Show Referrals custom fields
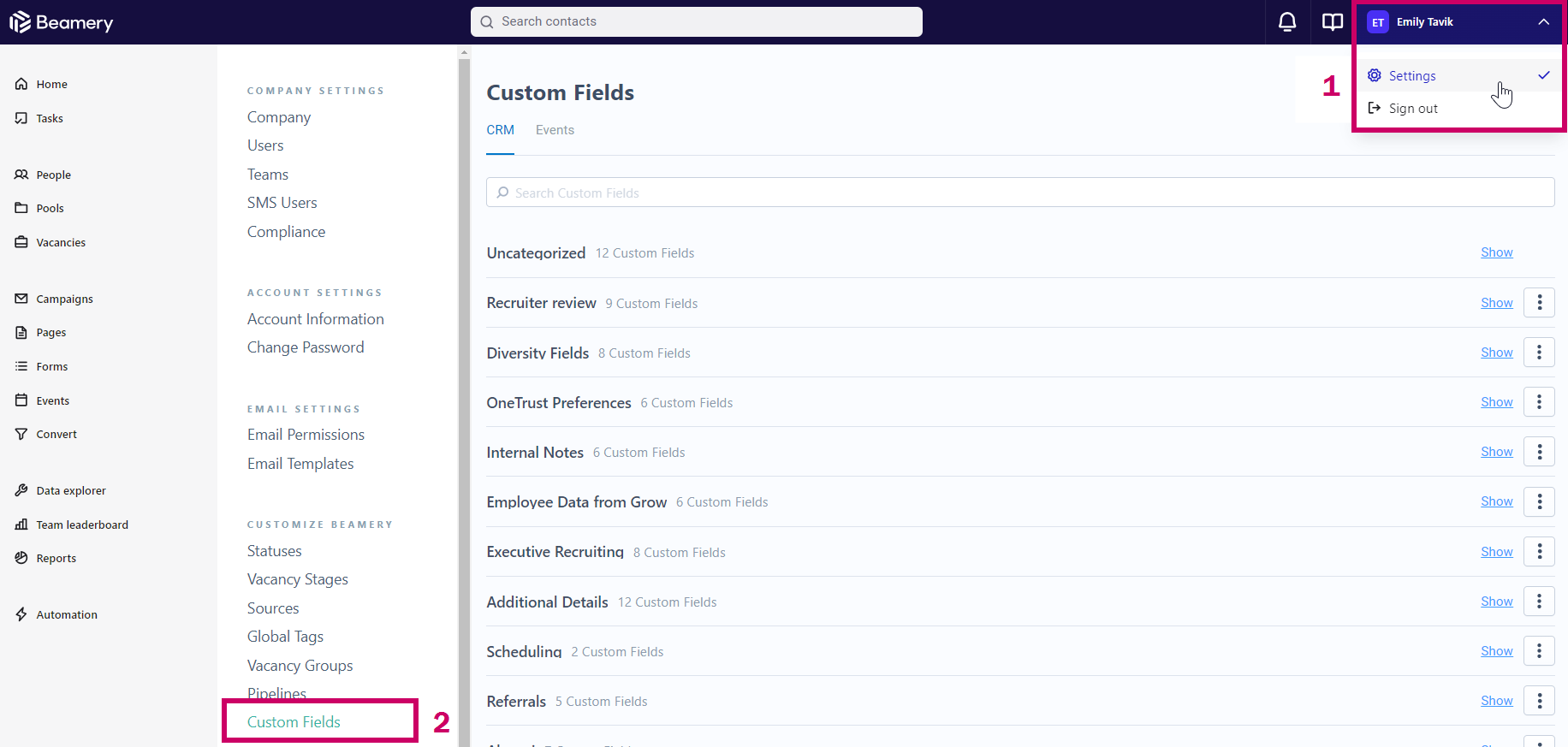The width and height of the screenshot is (1568, 747). click(1497, 701)
